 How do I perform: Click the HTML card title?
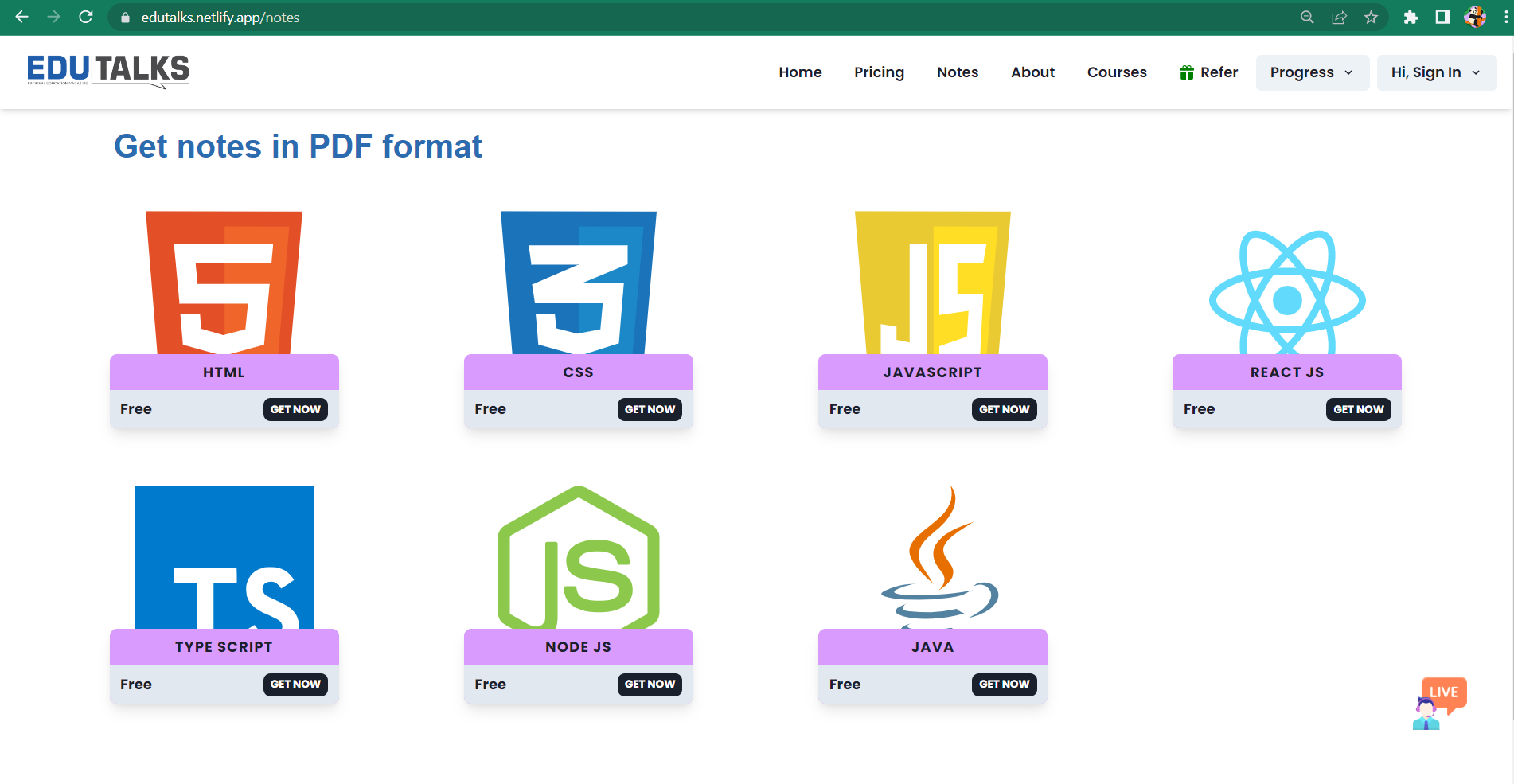[x=224, y=372]
